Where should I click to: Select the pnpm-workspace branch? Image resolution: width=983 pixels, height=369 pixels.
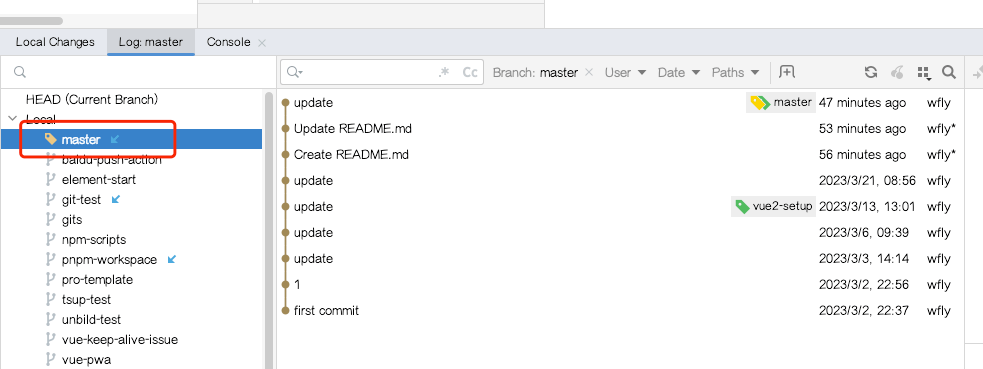pyautogui.click(x=109, y=259)
